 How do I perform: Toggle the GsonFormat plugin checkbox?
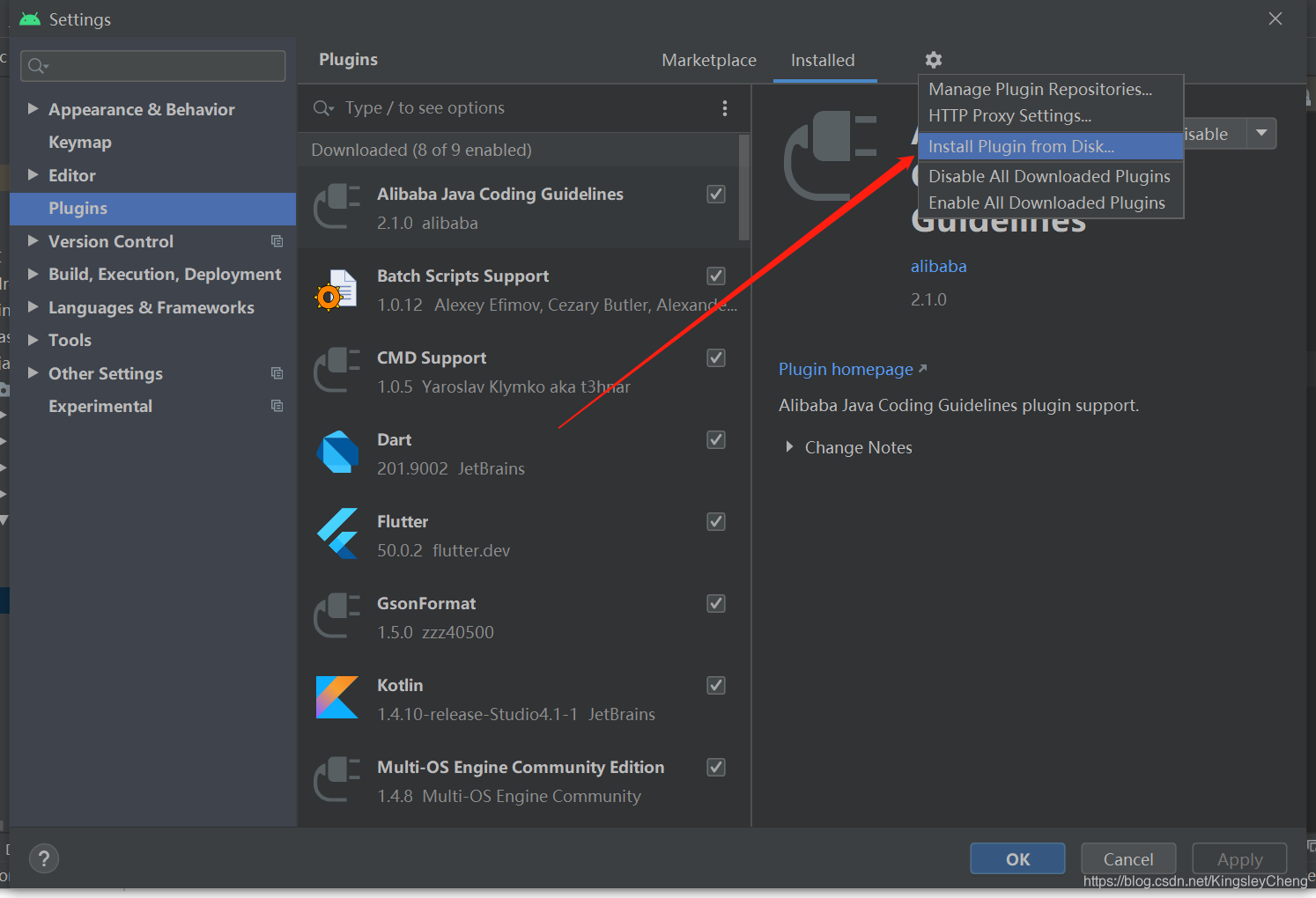tap(716, 603)
